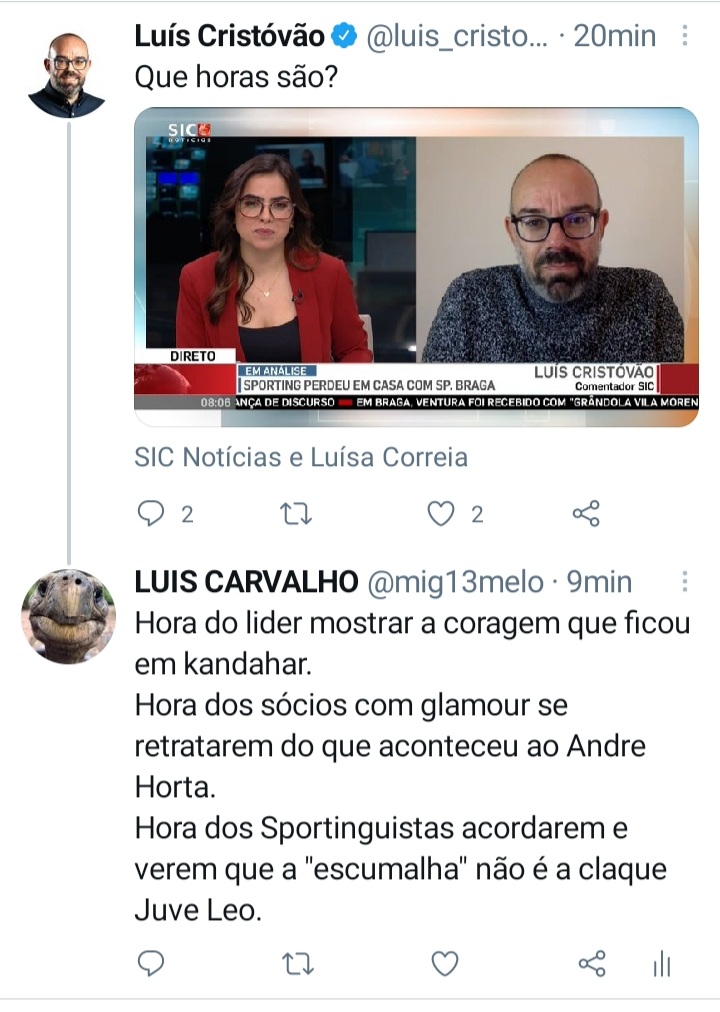Share LUIS CARVALHO's reply
This screenshot has height=1012, width=720.
point(592,964)
